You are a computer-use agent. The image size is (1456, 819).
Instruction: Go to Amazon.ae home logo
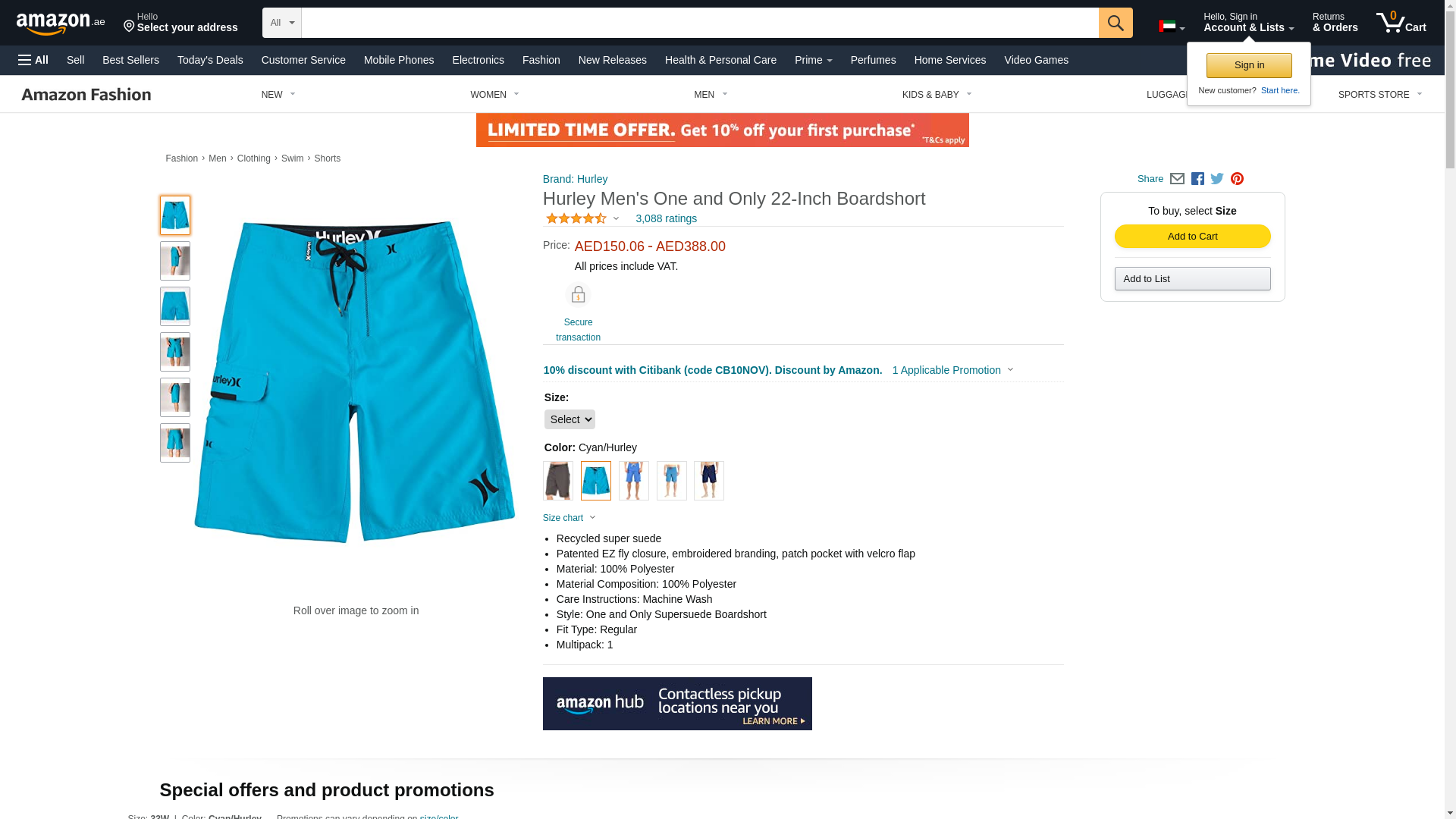pos(61,23)
